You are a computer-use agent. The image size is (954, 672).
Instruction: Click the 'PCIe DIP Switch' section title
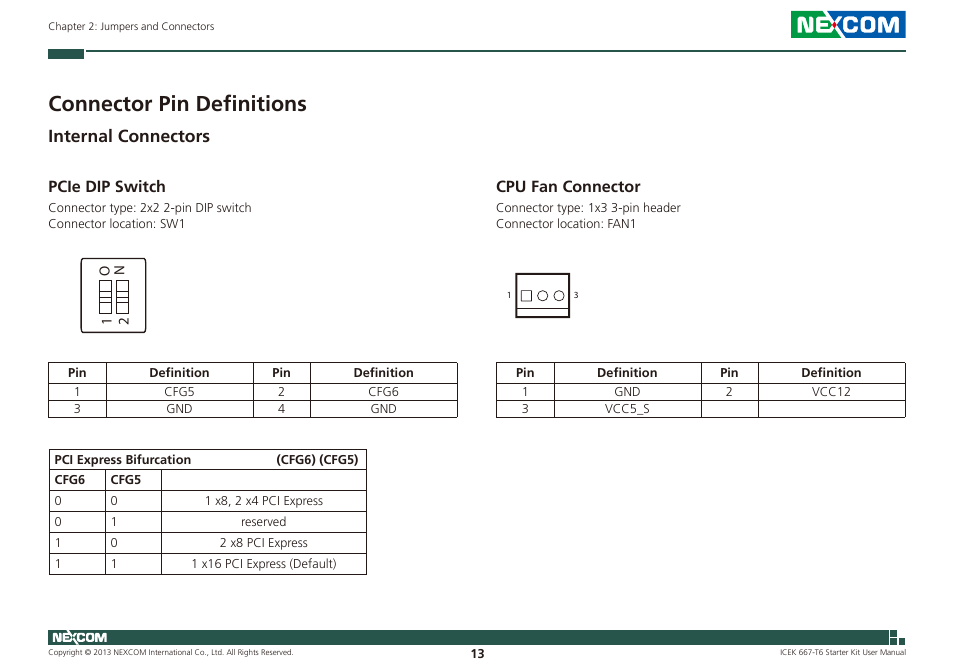click(107, 187)
